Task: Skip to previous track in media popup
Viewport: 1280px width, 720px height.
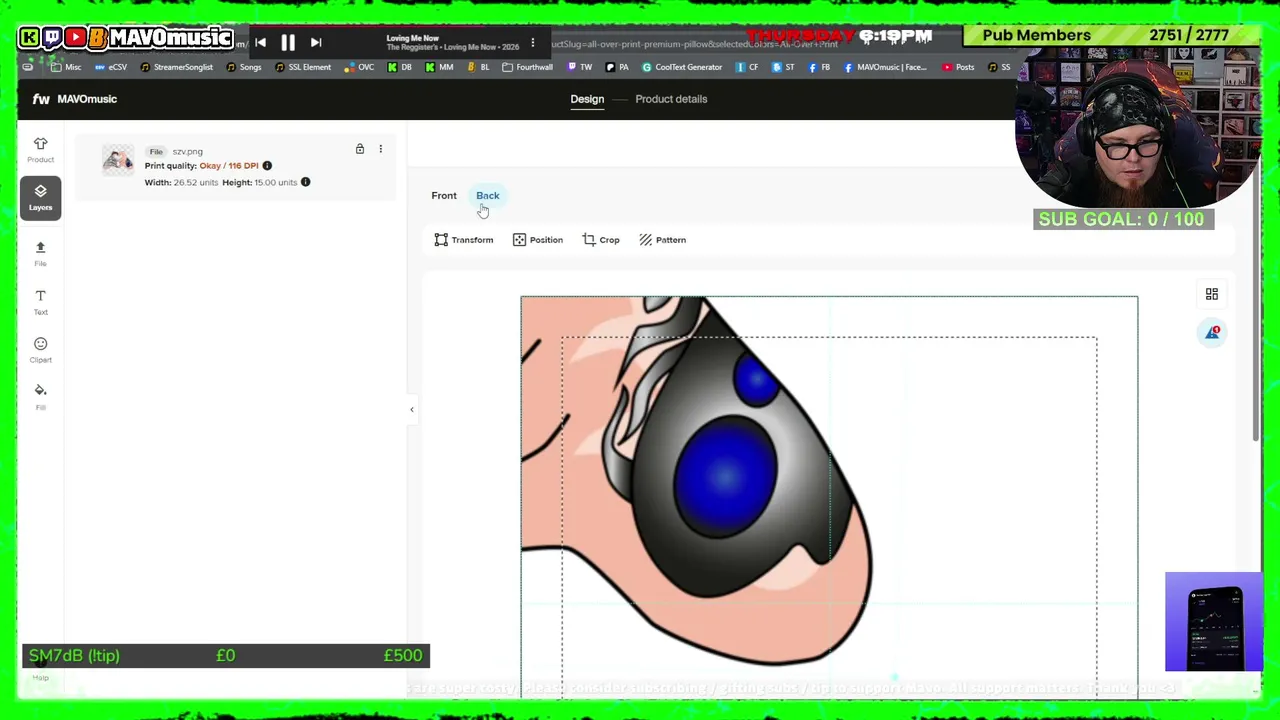Action: (x=260, y=42)
